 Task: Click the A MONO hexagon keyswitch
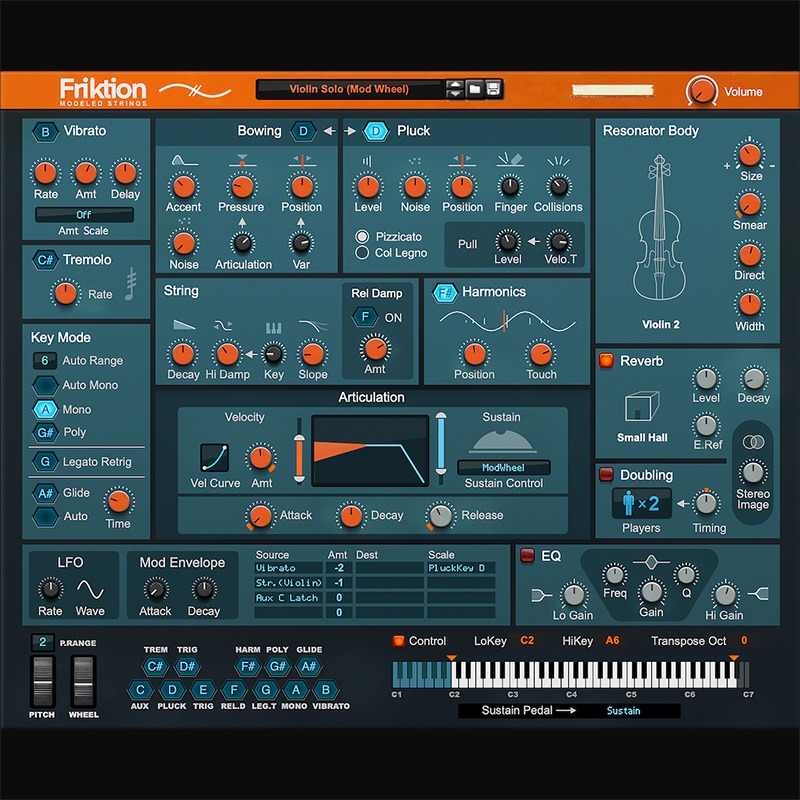[x=295, y=690]
